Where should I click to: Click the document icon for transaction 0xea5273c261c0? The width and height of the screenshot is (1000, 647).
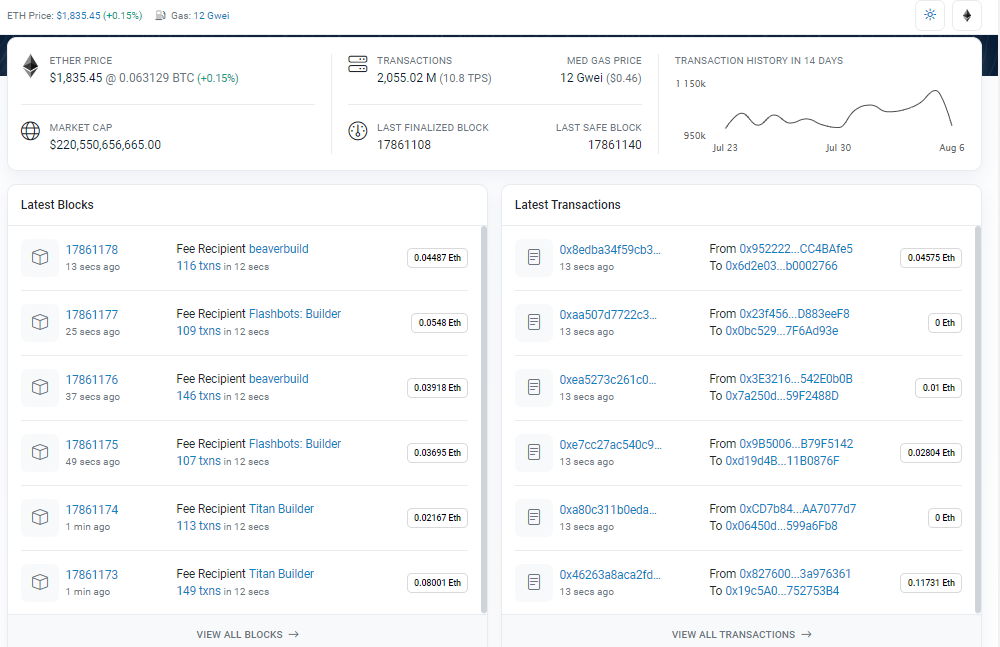[534, 387]
